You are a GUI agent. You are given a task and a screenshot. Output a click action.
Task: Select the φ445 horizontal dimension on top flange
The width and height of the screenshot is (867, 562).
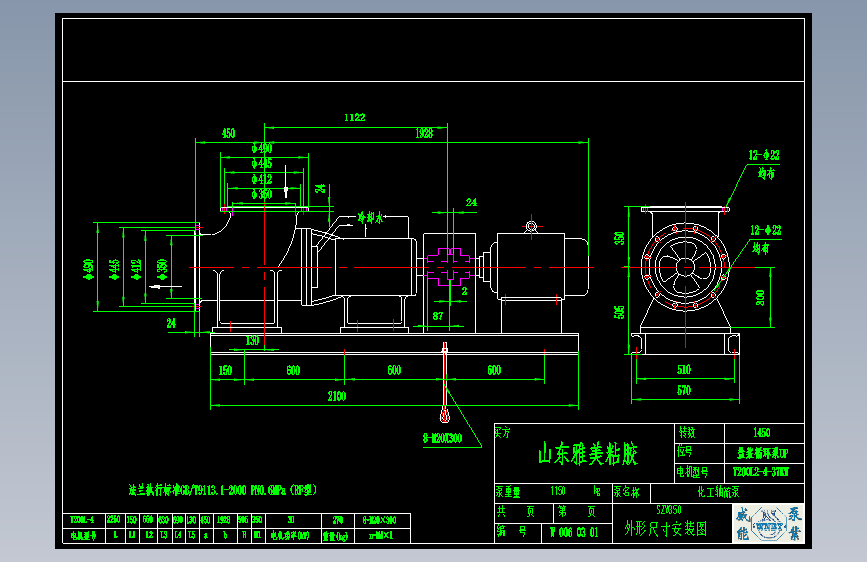pos(262,163)
